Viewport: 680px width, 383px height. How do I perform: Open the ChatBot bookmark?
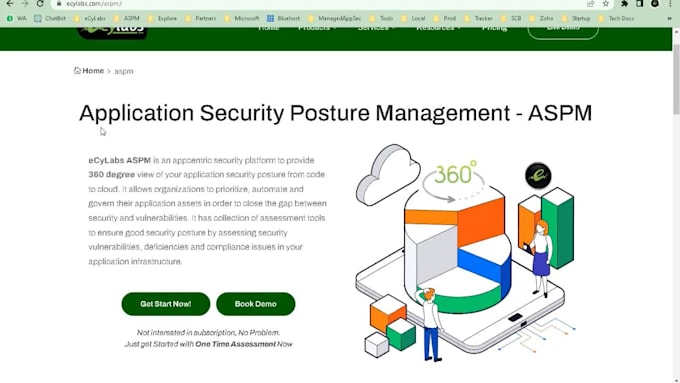point(50,18)
